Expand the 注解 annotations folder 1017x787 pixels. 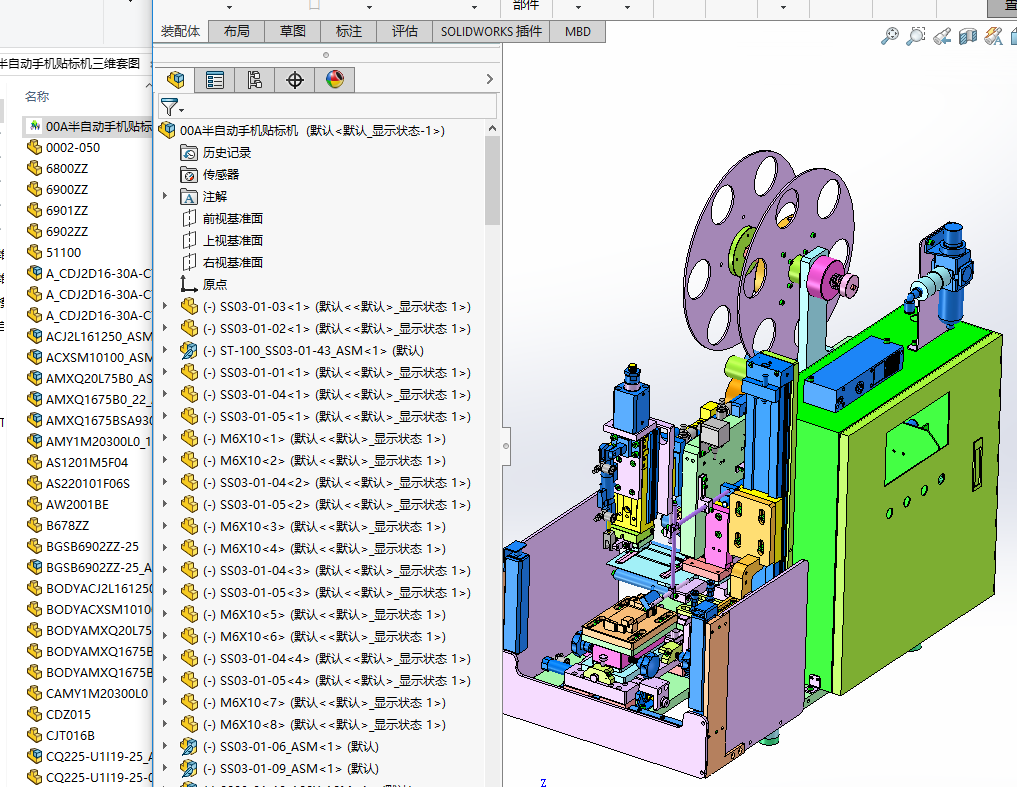(x=166, y=197)
